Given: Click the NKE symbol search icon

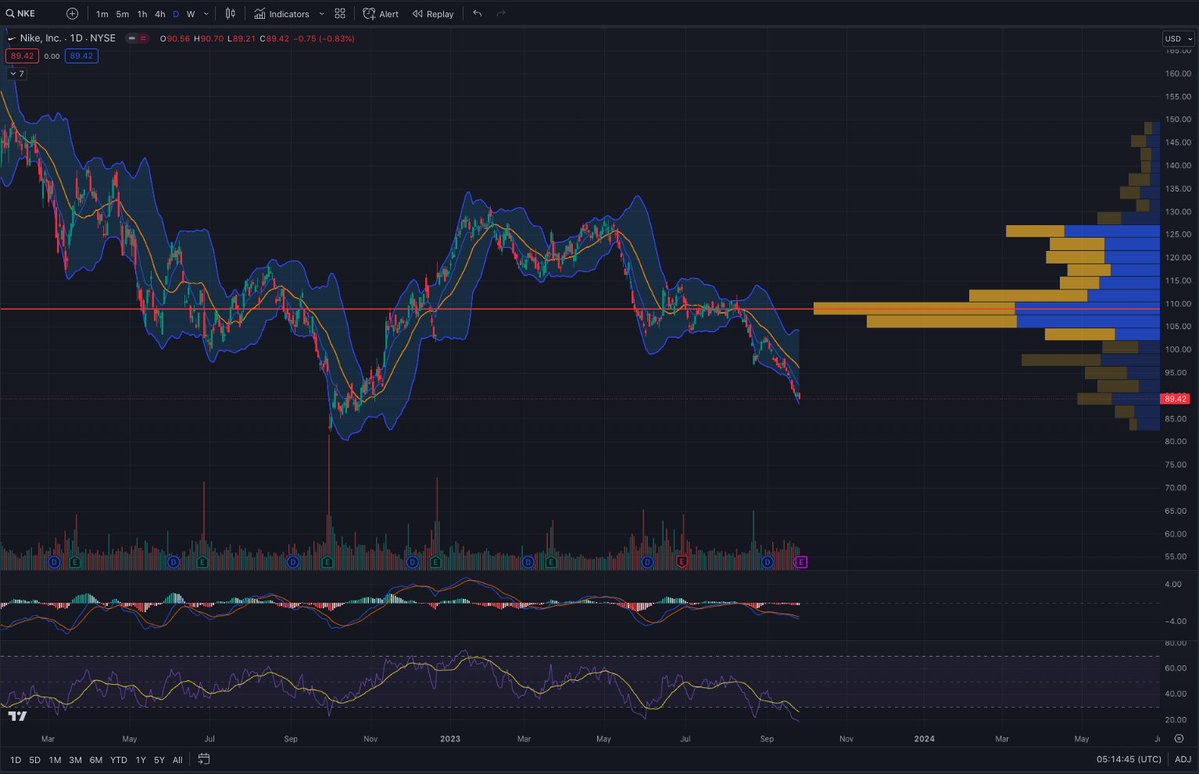Looking at the screenshot, I should 10,14.
